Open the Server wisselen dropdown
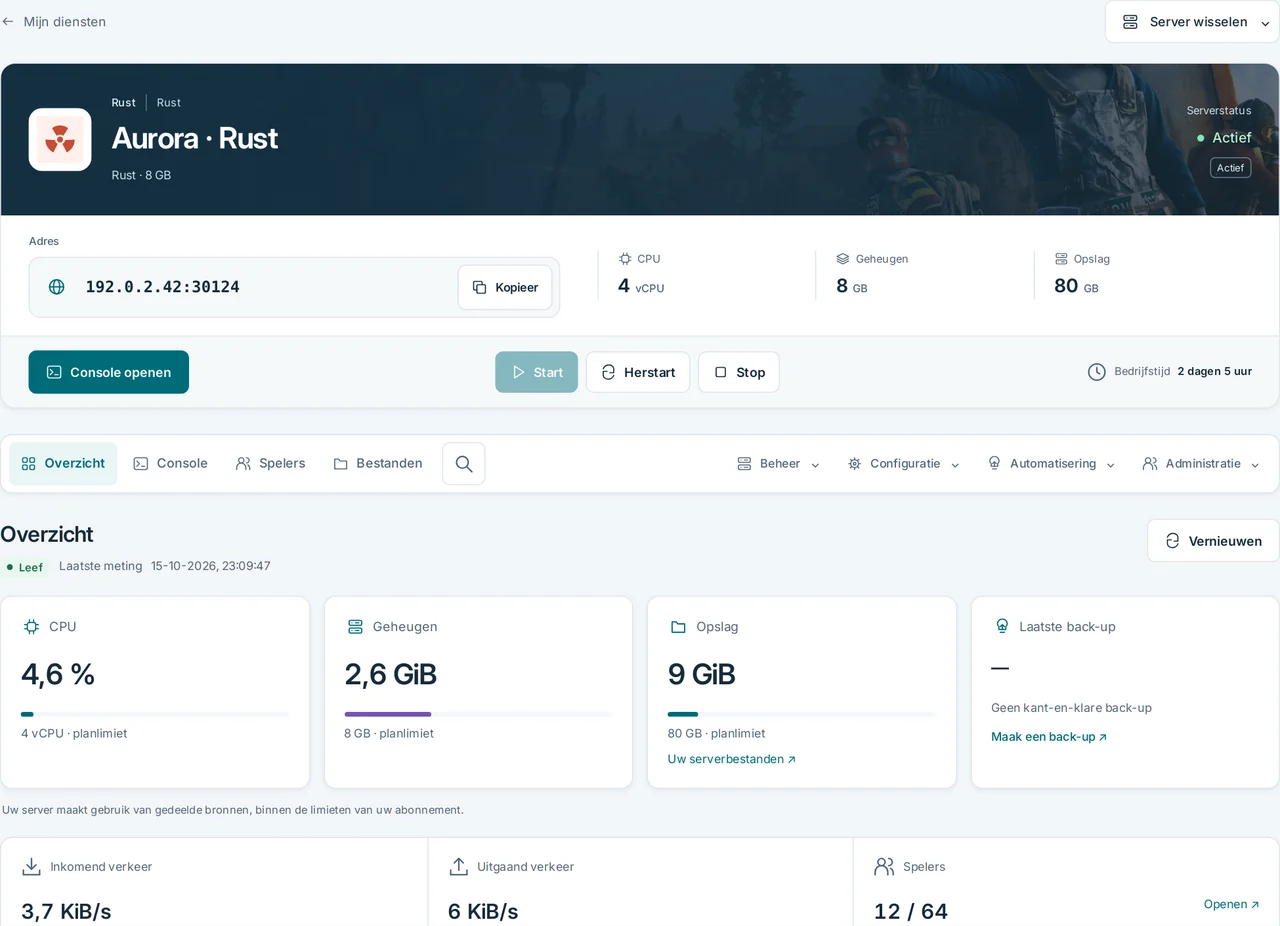This screenshot has width=1280, height=926. click(1192, 22)
